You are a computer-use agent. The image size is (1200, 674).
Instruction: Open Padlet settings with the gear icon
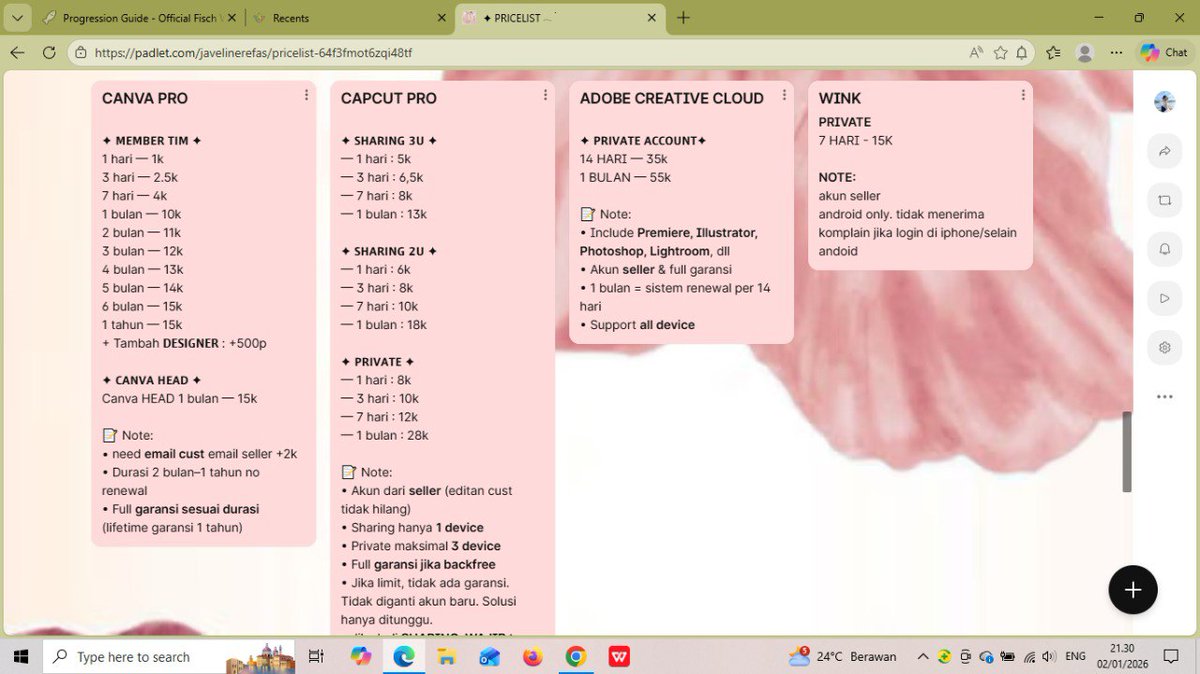[x=1163, y=347]
